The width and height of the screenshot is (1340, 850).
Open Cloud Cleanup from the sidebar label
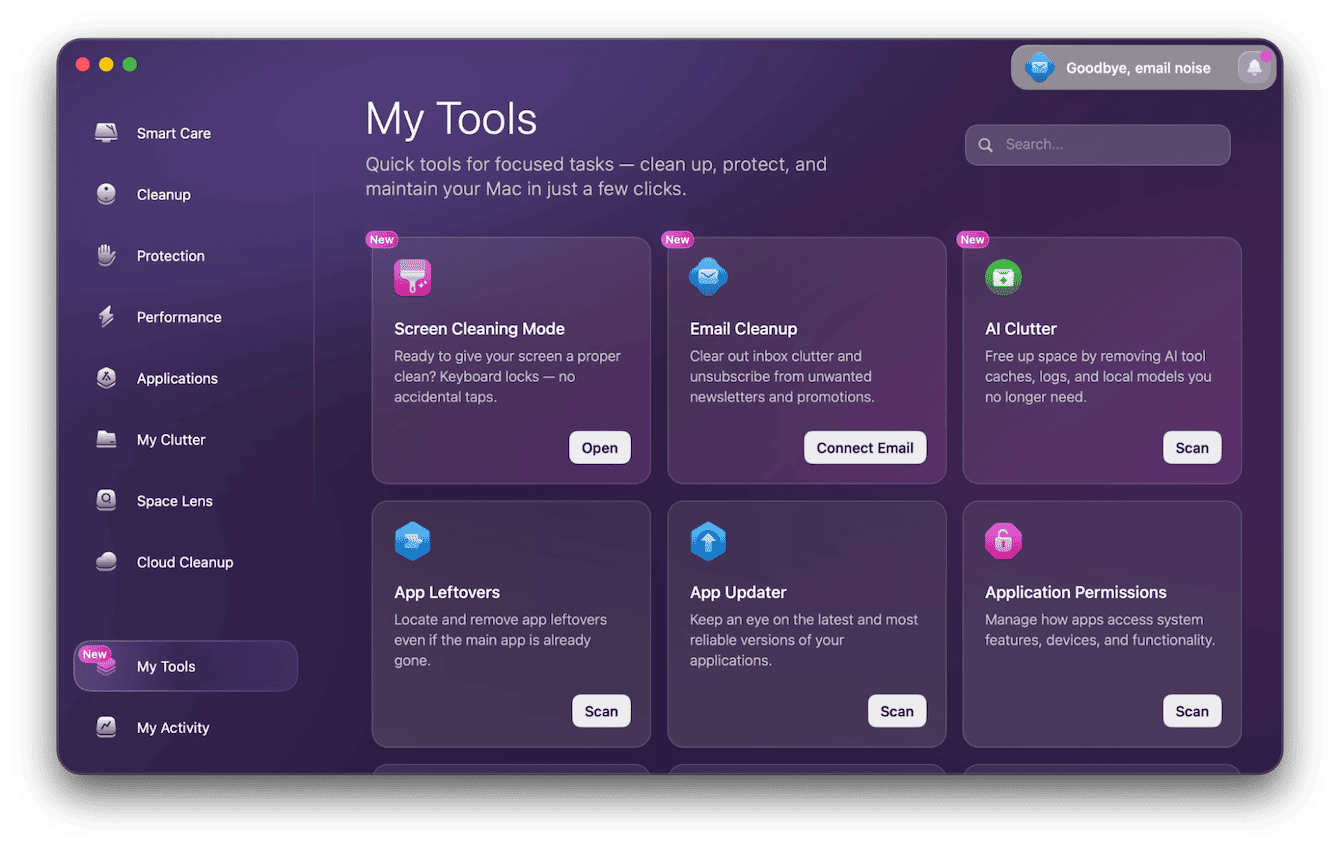coord(185,562)
